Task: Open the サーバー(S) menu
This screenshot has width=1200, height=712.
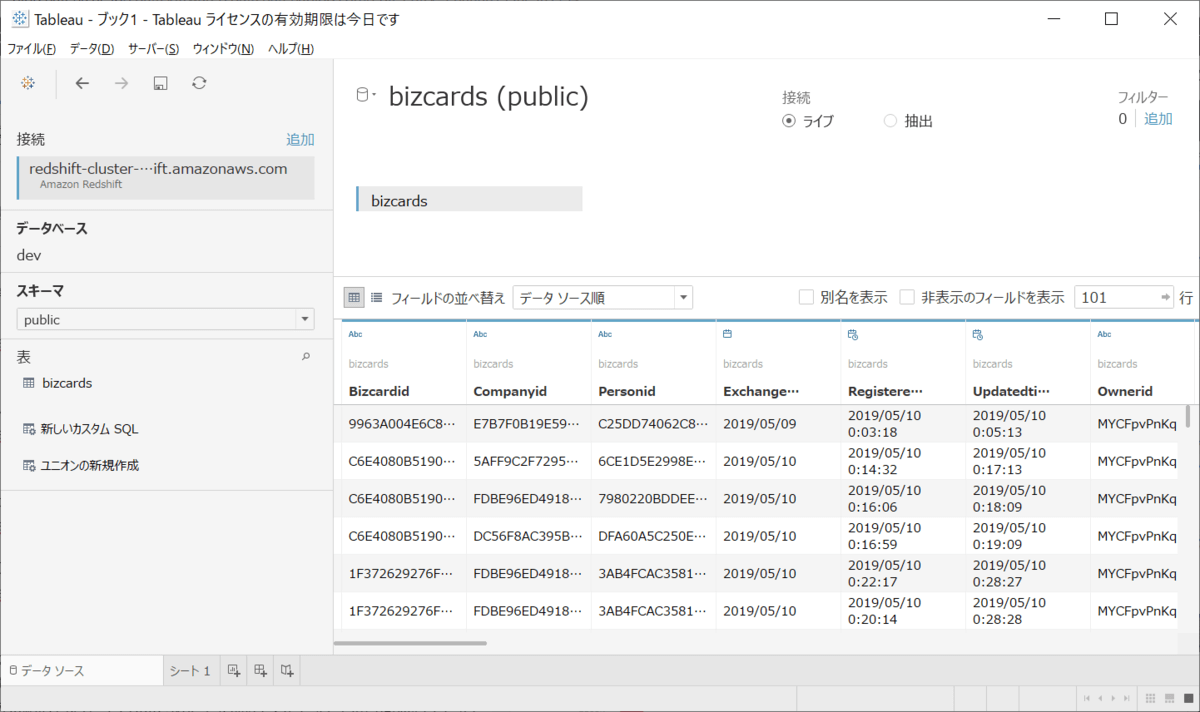Action: point(153,49)
